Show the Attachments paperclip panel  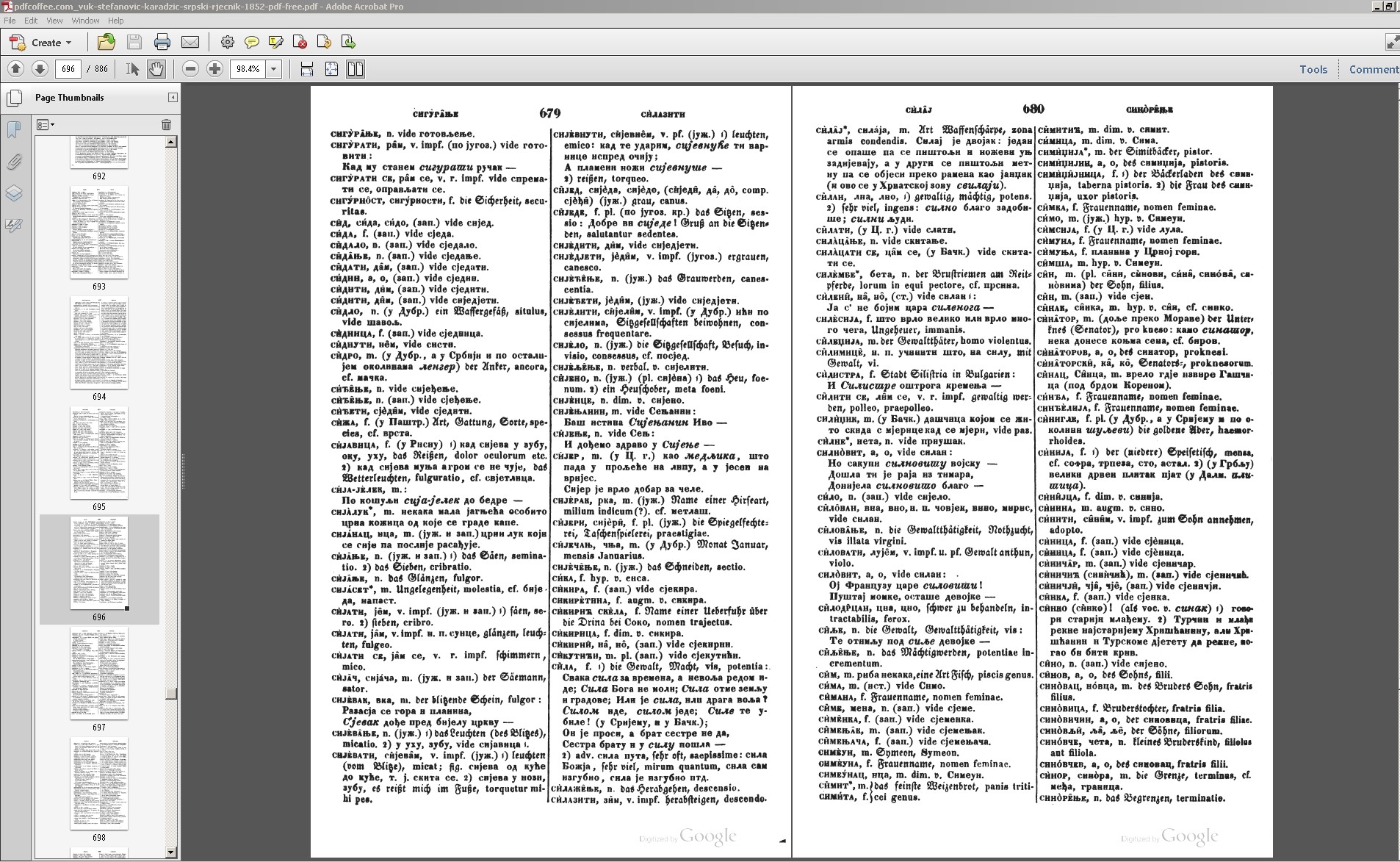pos(14,162)
